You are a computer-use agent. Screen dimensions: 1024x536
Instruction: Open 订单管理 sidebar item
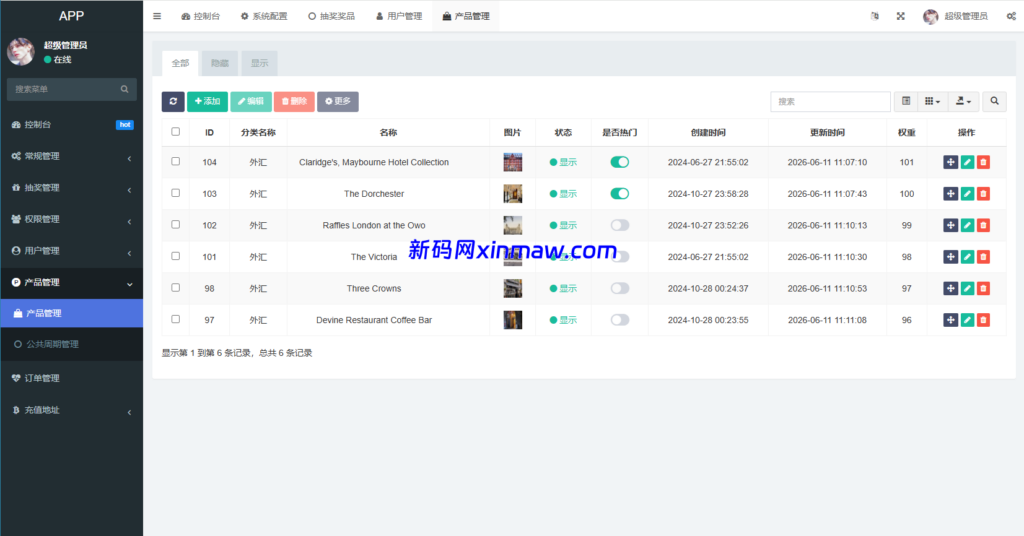point(71,378)
